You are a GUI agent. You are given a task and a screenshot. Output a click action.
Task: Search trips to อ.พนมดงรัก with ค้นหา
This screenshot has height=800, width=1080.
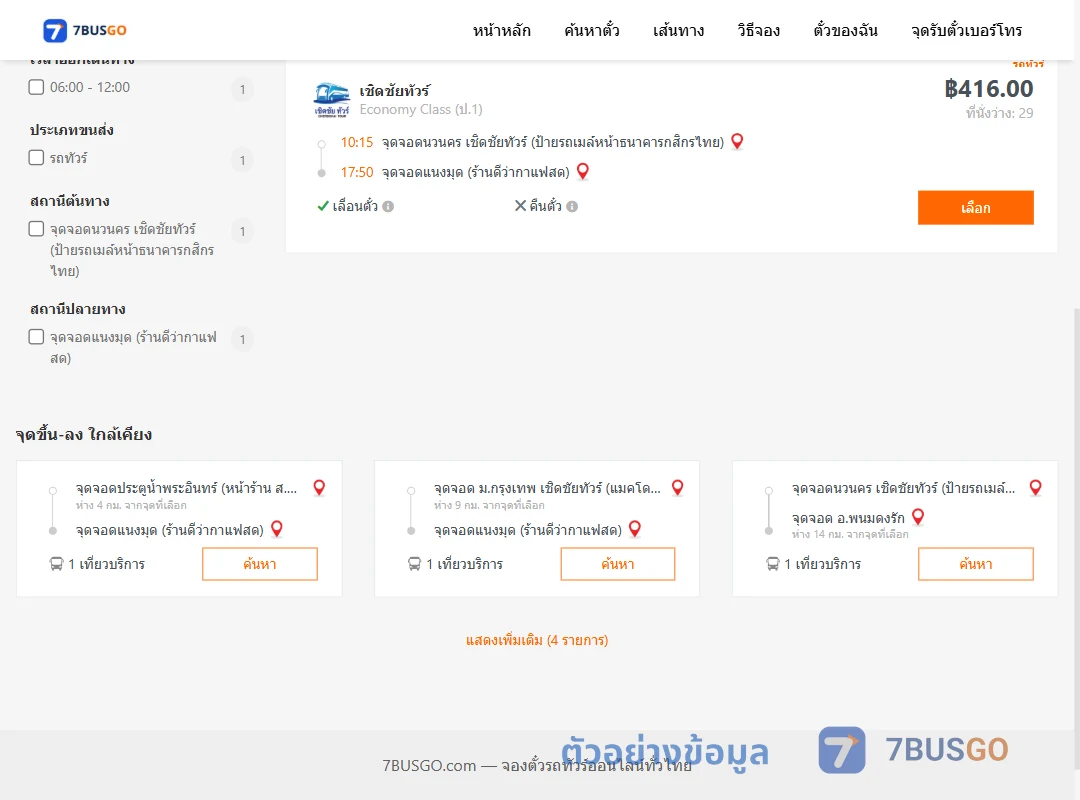(976, 564)
